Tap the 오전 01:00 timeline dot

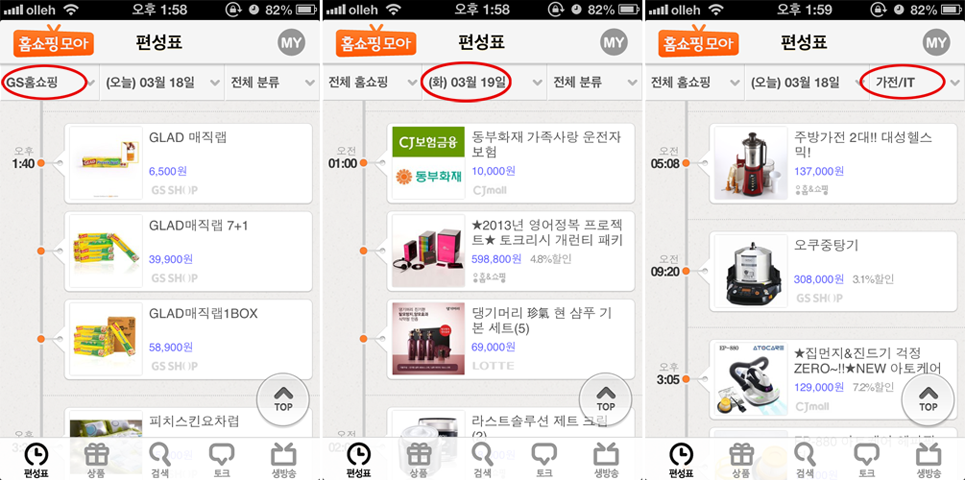point(363,163)
